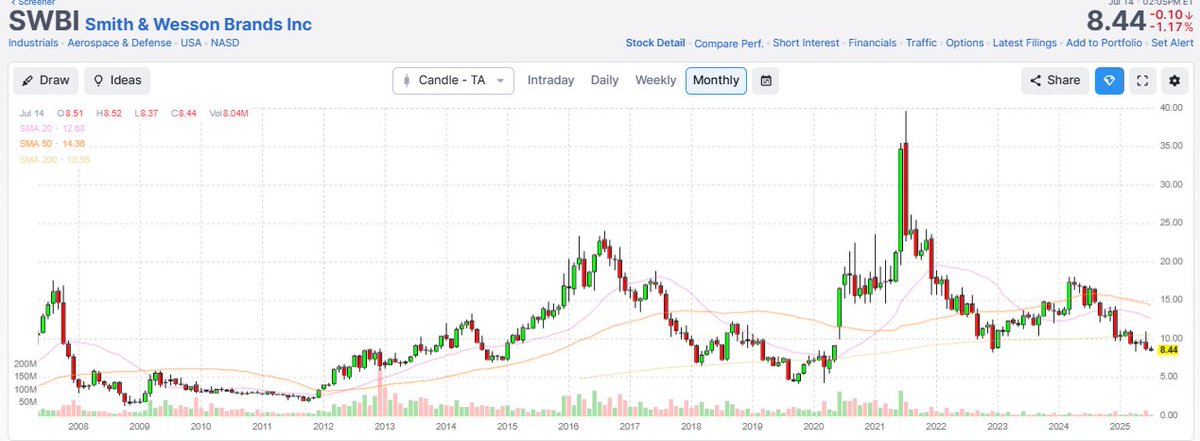The image size is (1200, 441).
Task: Open the Ideas panel
Action: 118,80
